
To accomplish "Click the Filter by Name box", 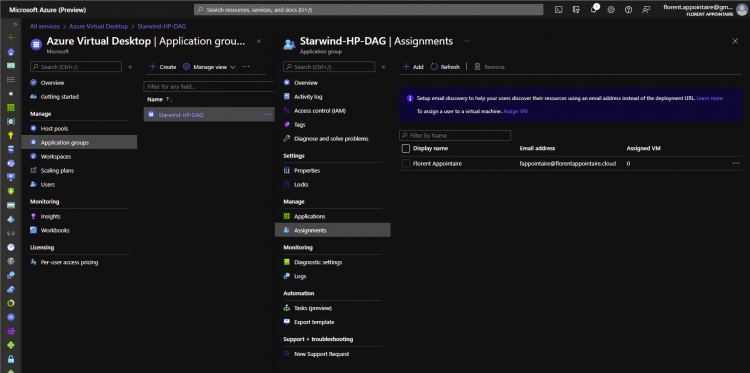I will pyautogui.click(x=455, y=135).
